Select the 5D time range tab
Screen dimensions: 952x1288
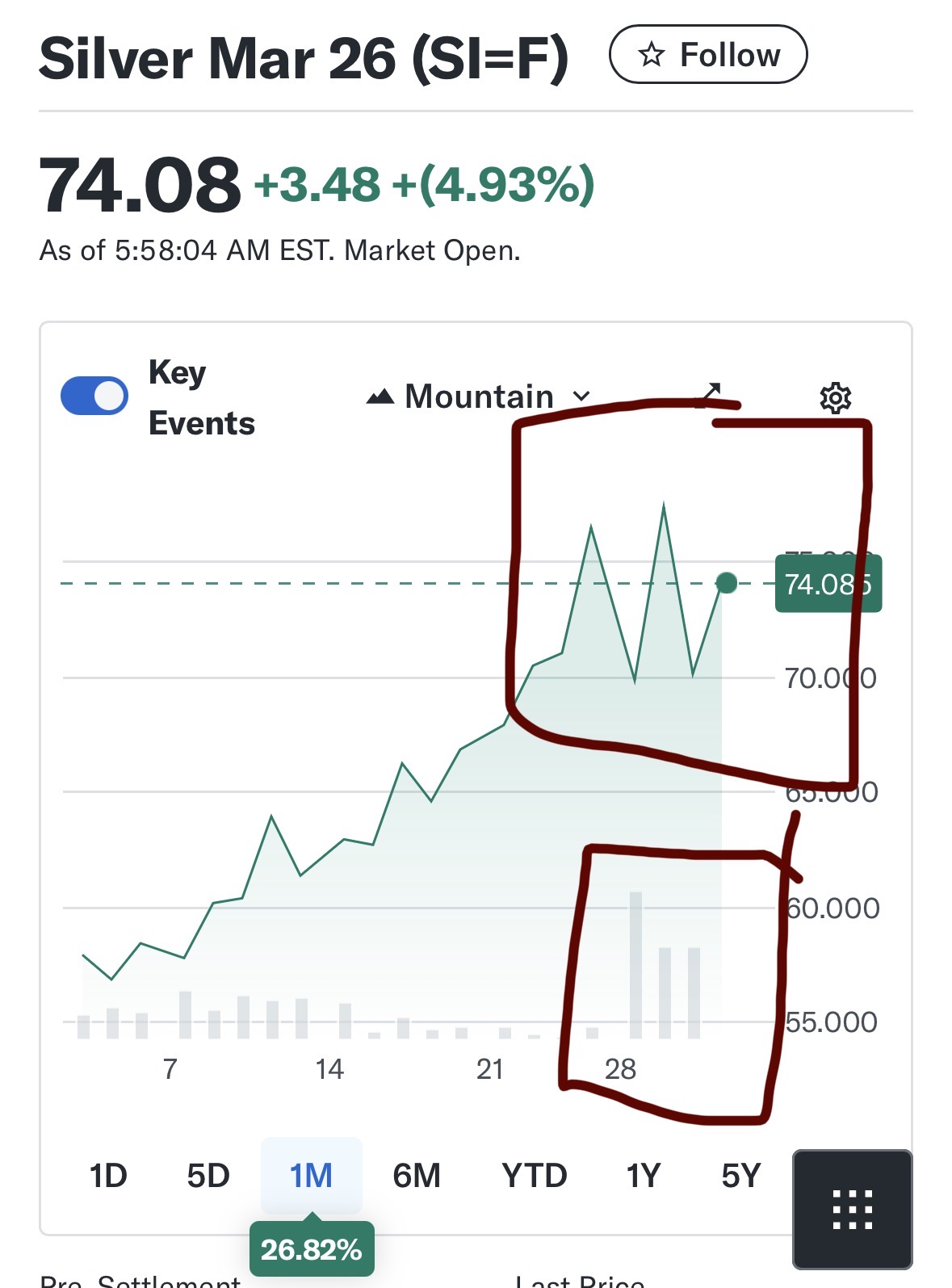pyautogui.click(x=208, y=1176)
